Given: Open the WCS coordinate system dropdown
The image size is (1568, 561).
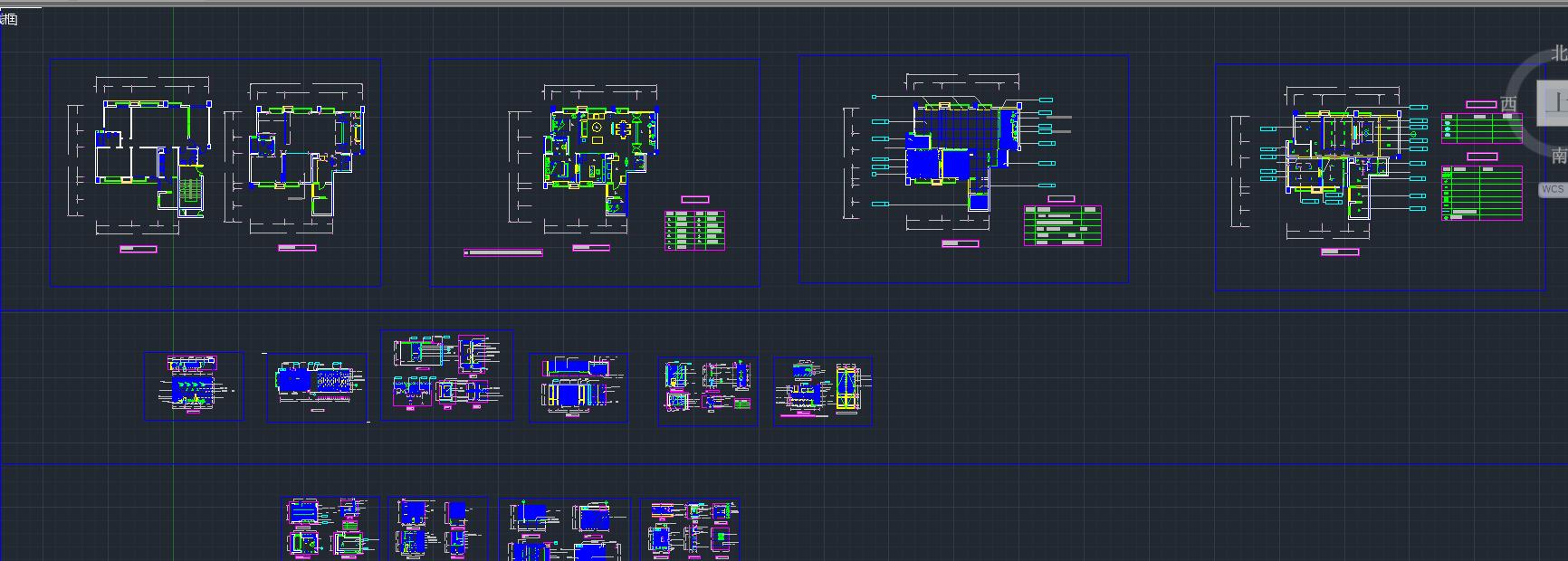Looking at the screenshot, I should pyautogui.click(x=1552, y=189).
